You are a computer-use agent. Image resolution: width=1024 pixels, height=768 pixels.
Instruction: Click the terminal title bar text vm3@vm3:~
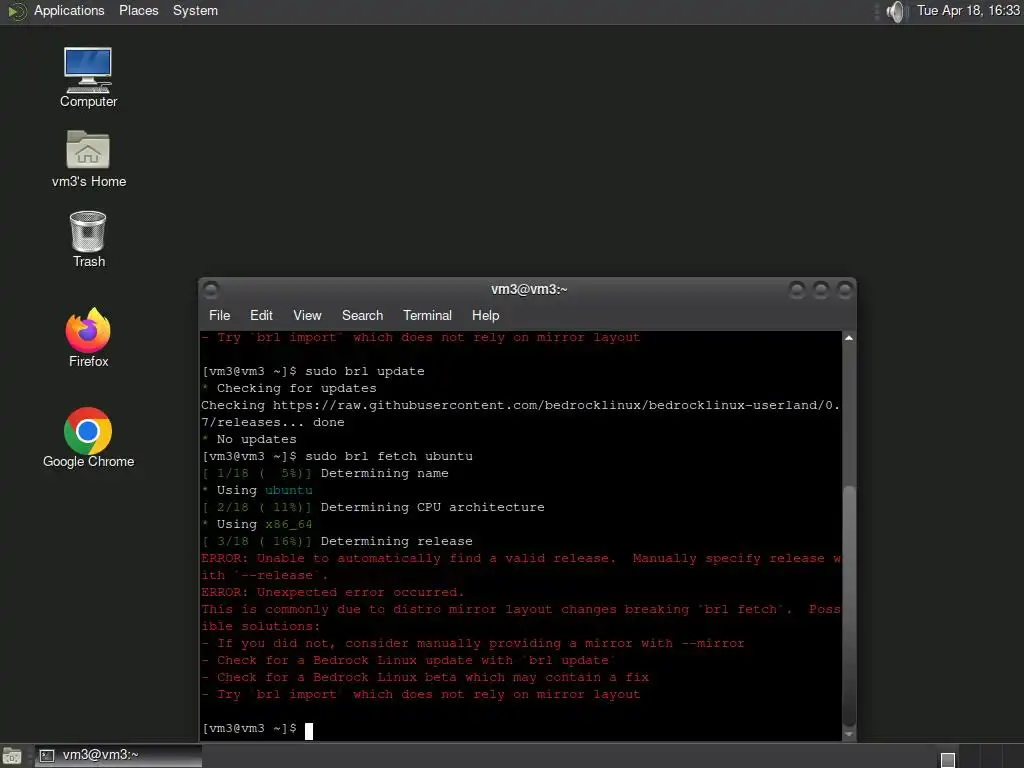[529, 289]
